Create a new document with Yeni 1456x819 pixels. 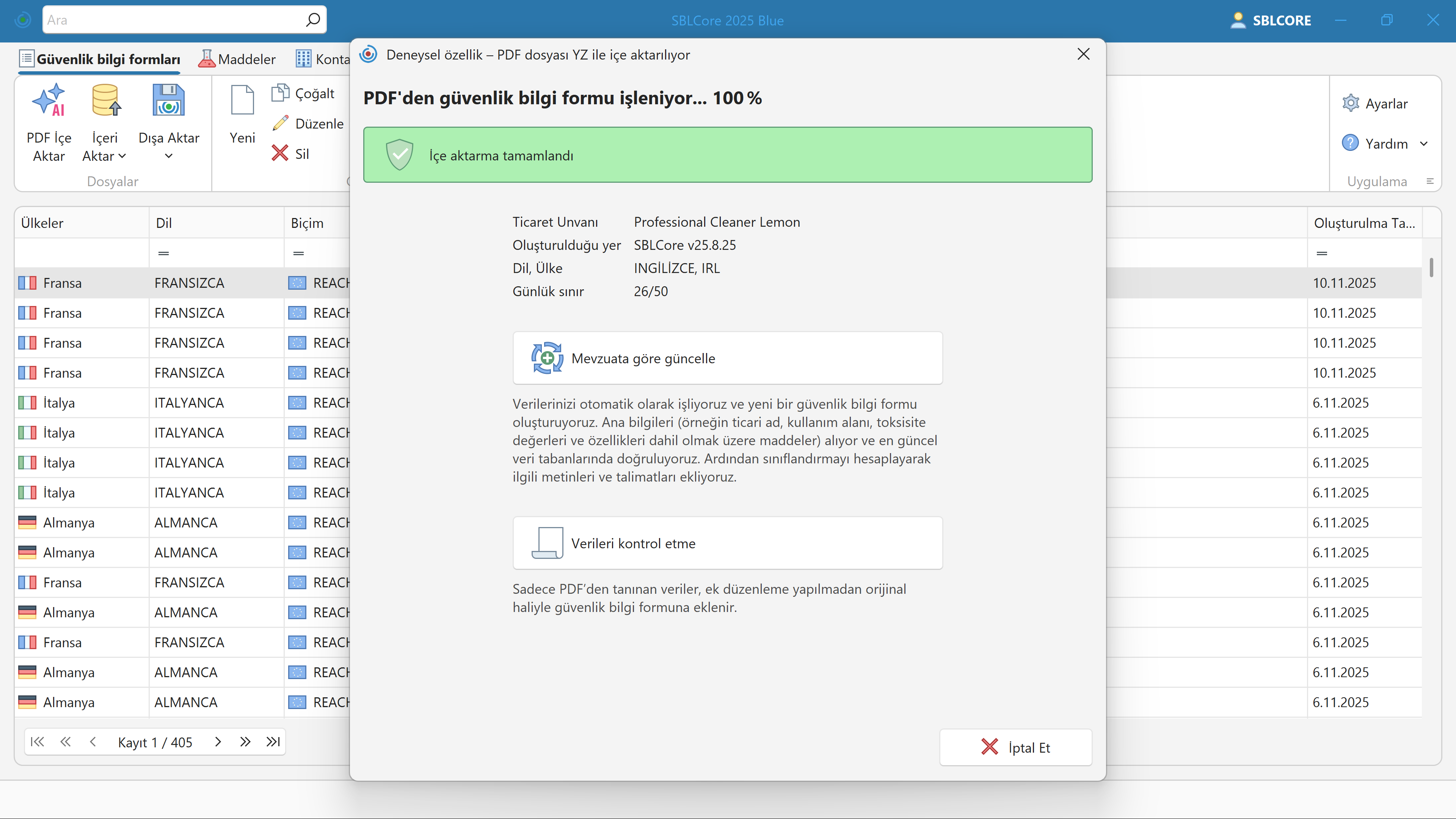tap(243, 113)
